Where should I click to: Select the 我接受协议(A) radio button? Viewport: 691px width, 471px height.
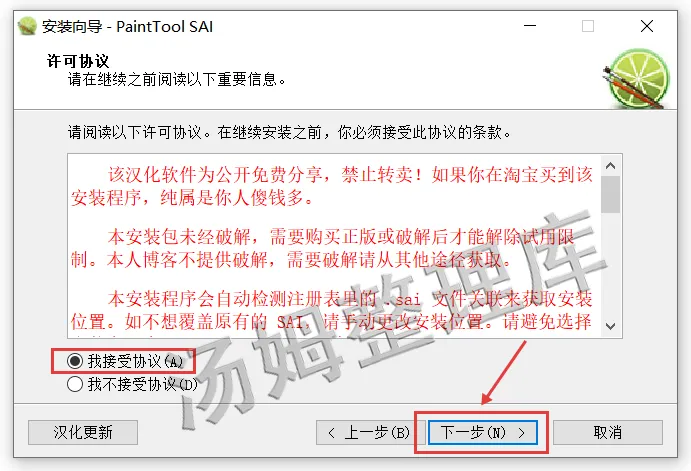click(75, 361)
